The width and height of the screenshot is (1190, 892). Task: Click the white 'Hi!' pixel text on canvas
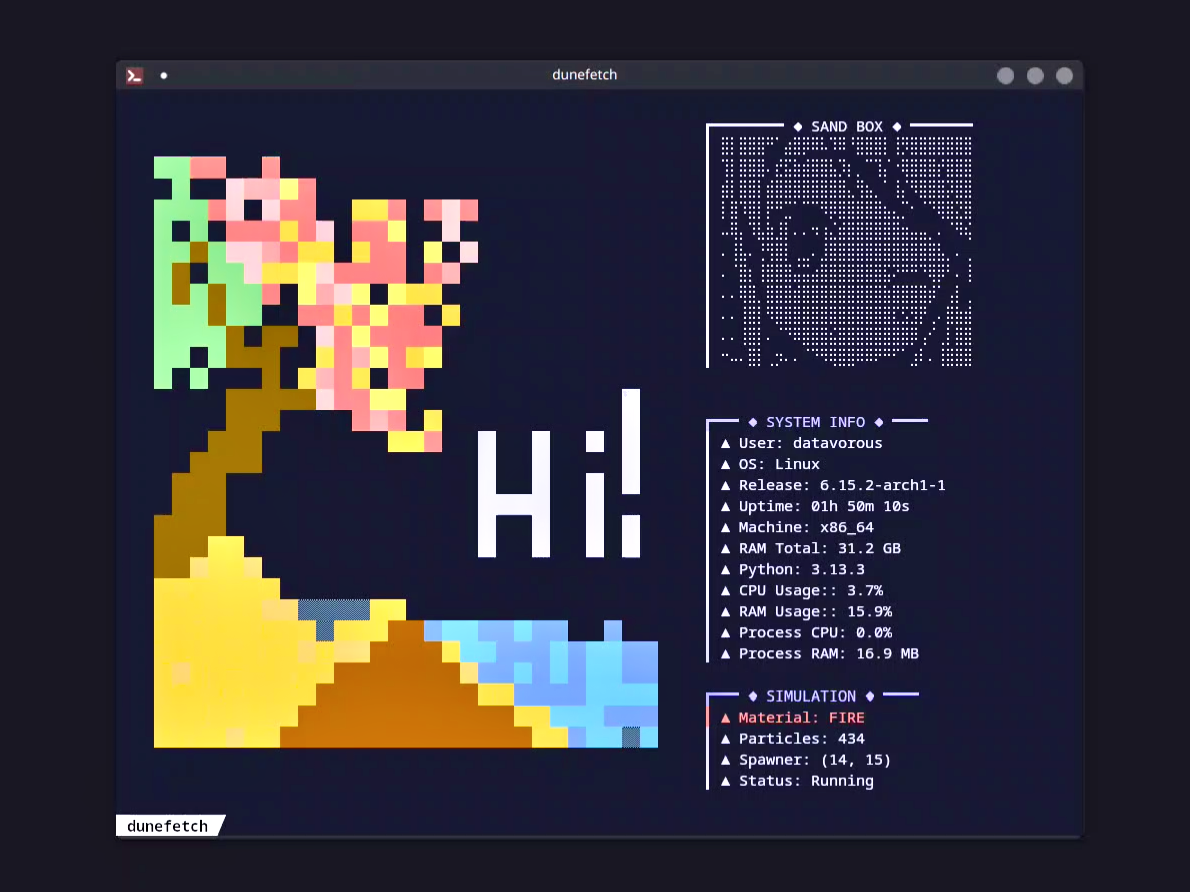point(559,474)
